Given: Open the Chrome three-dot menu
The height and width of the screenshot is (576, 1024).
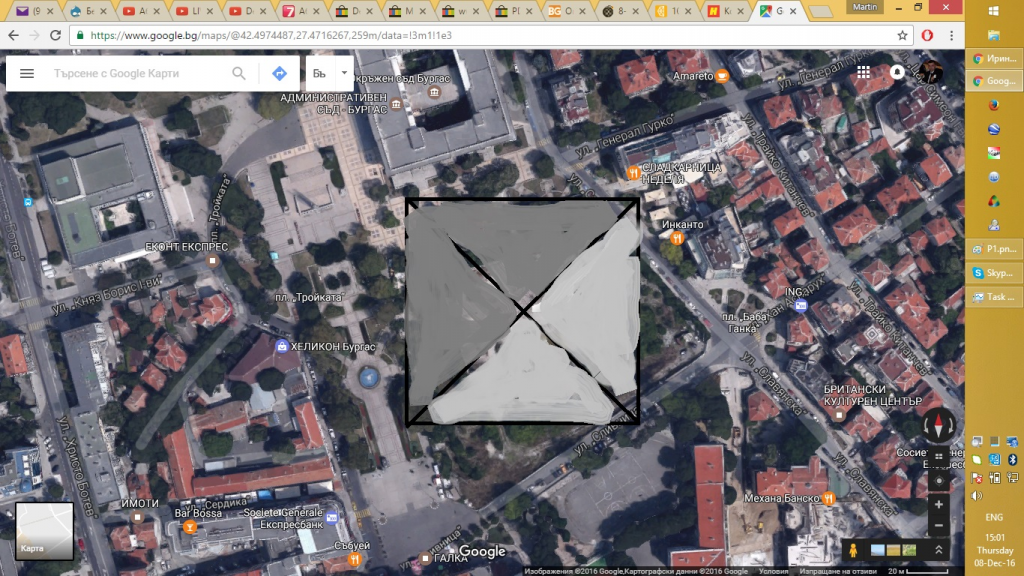Looking at the screenshot, I should [952, 35].
